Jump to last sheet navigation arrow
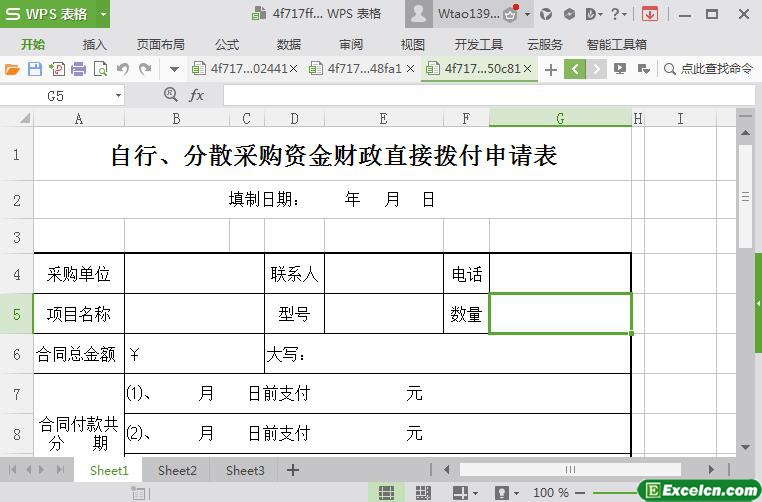This screenshot has width=762, height=502. point(60,470)
